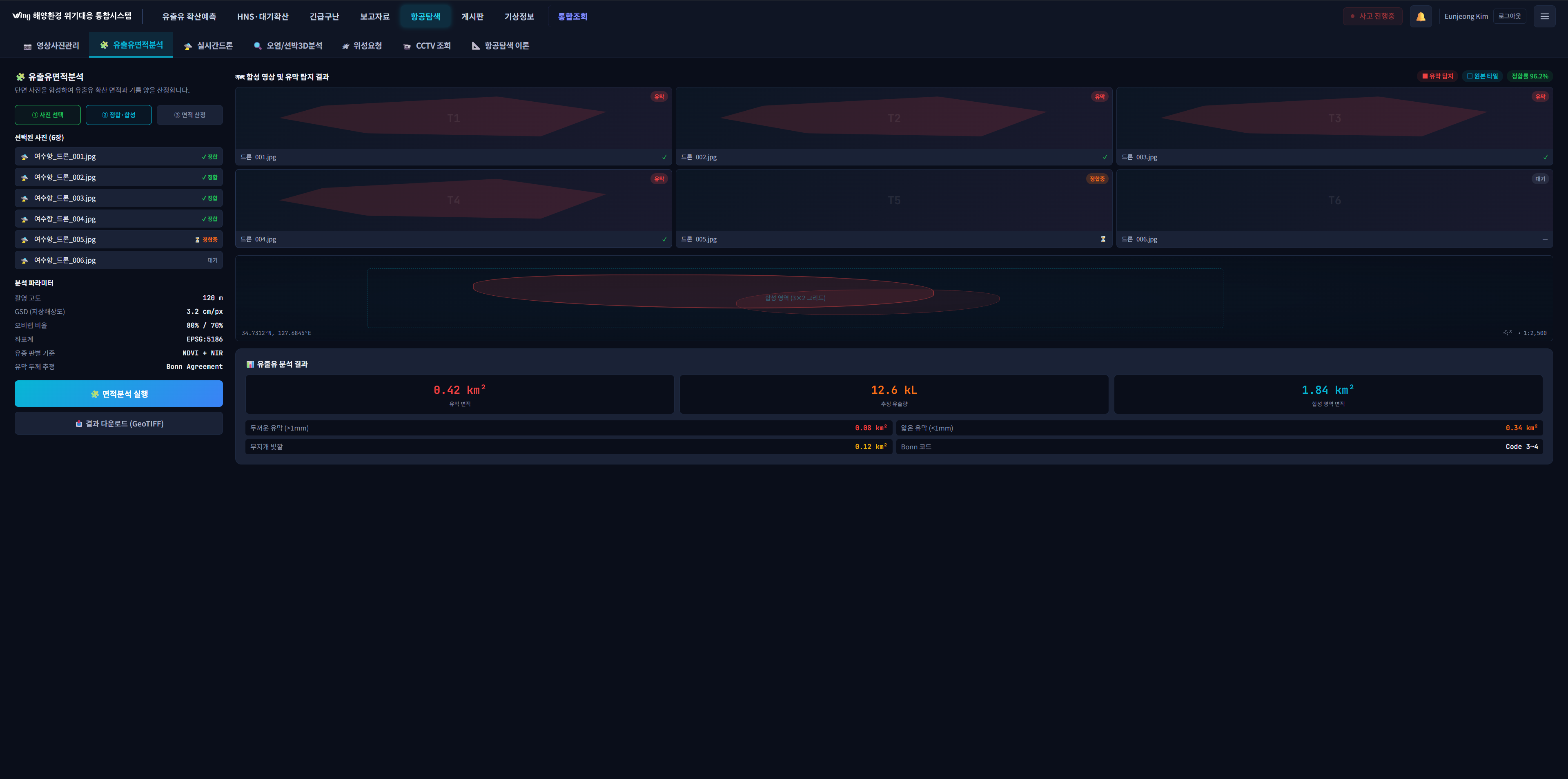
Task: Click the drone icon beside 여수항_드론_001.jpg
Action: click(x=24, y=157)
